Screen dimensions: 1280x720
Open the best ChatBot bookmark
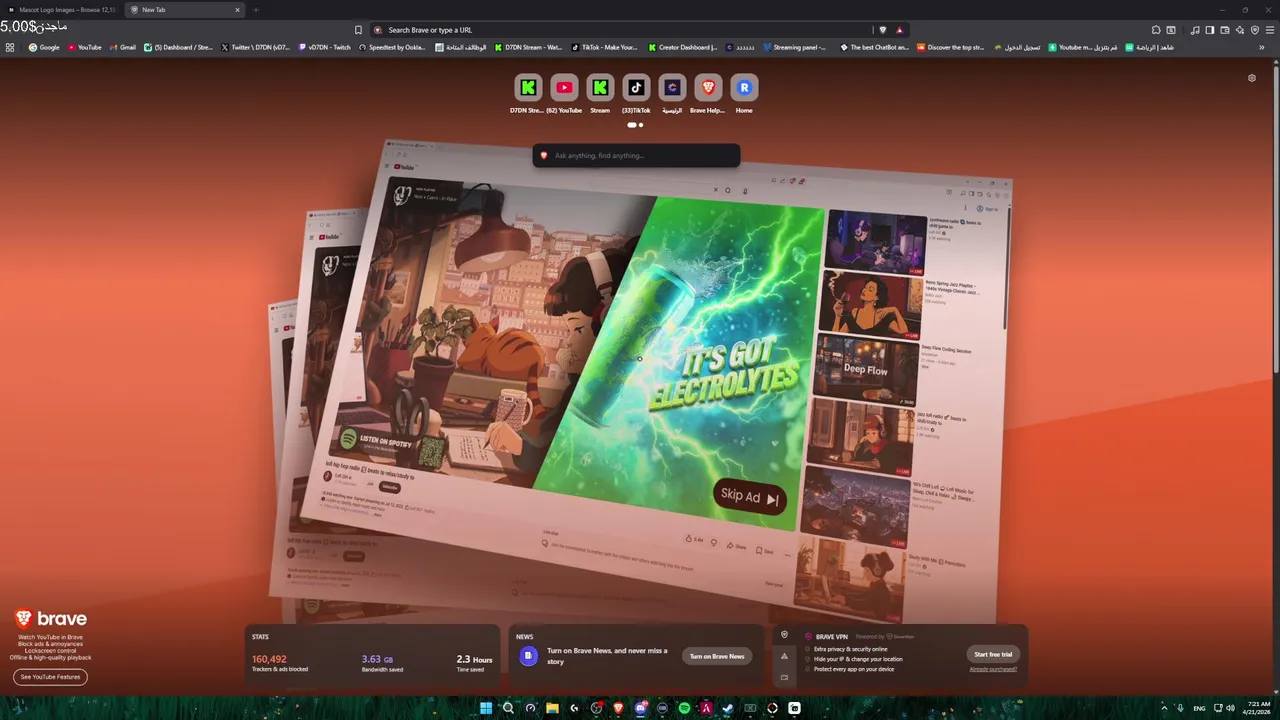click(875, 47)
